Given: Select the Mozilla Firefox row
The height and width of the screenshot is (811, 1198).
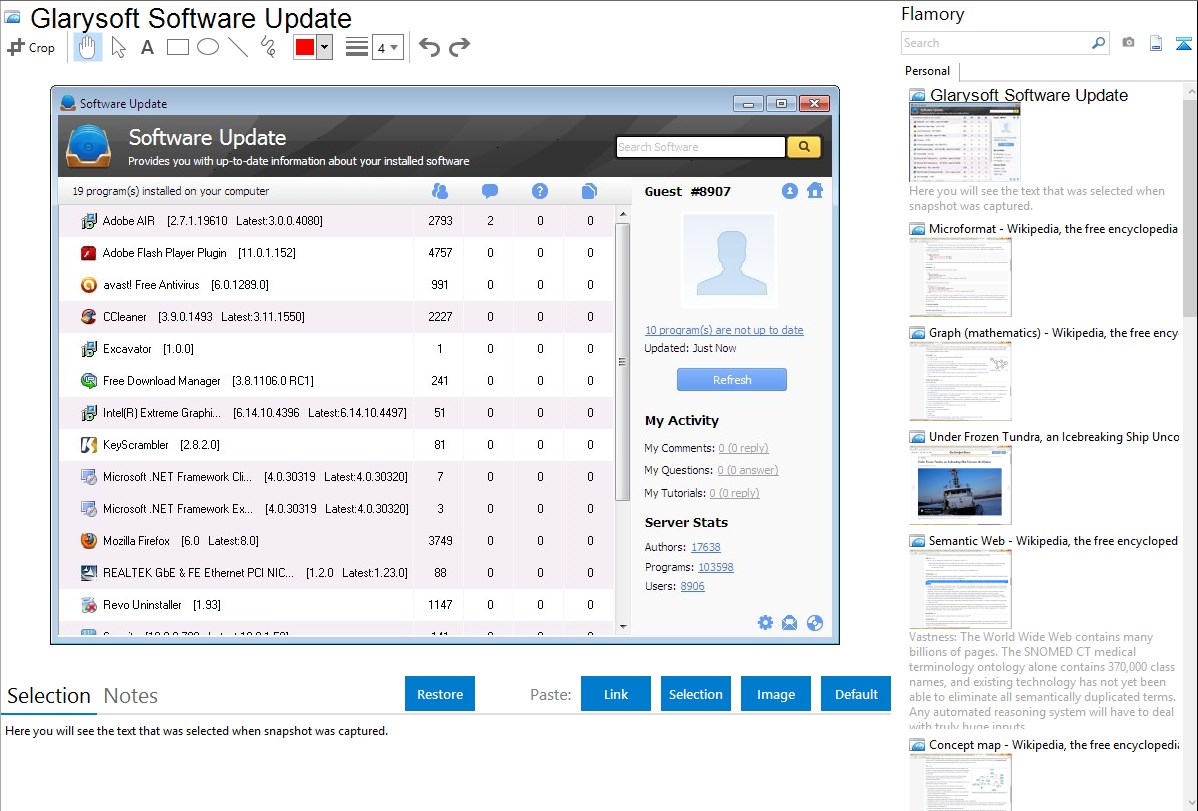Looking at the screenshot, I should tap(336, 541).
